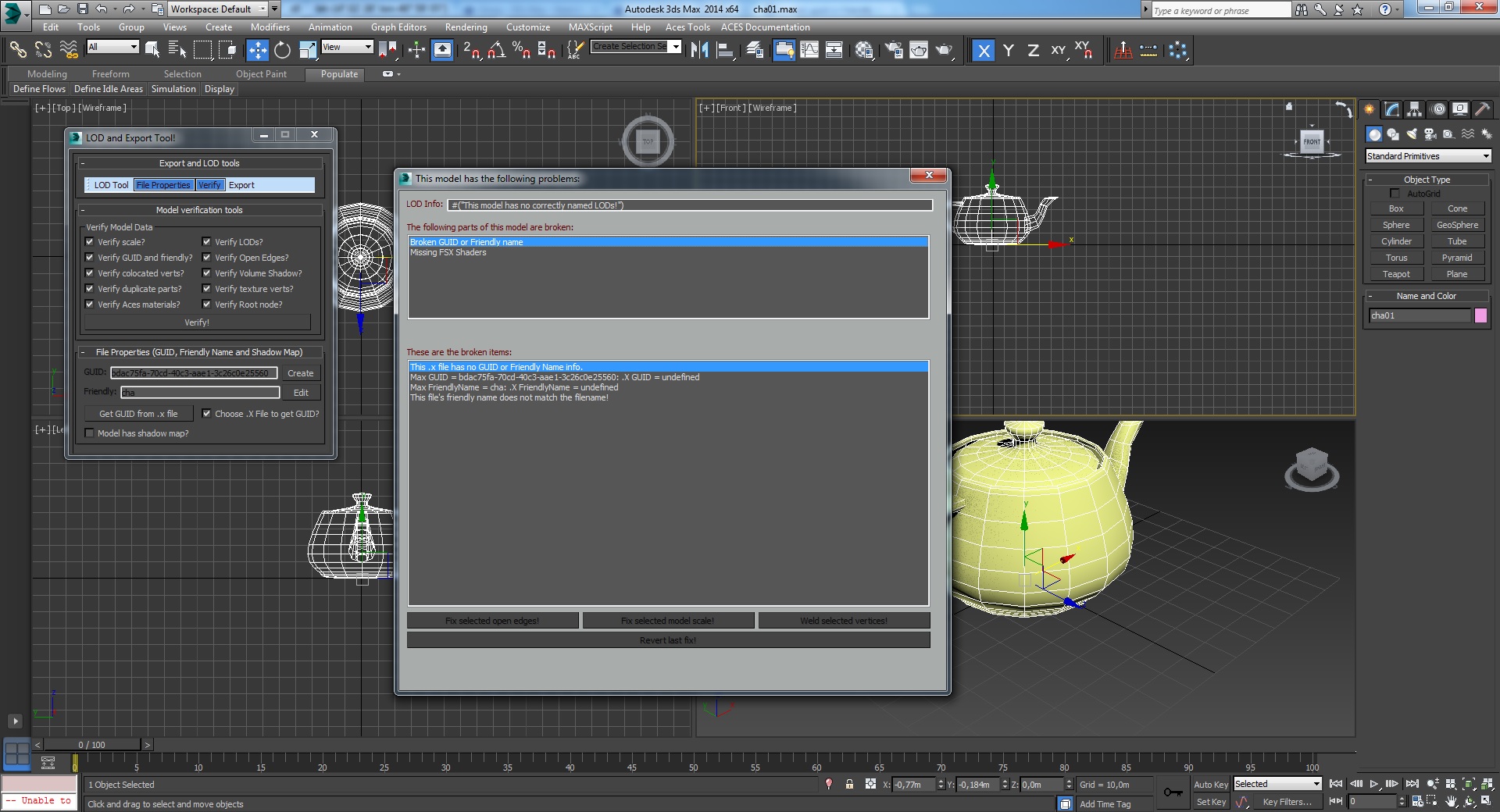The image size is (1500, 812).
Task: Click the Verify! button
Action: click(197, 322)
